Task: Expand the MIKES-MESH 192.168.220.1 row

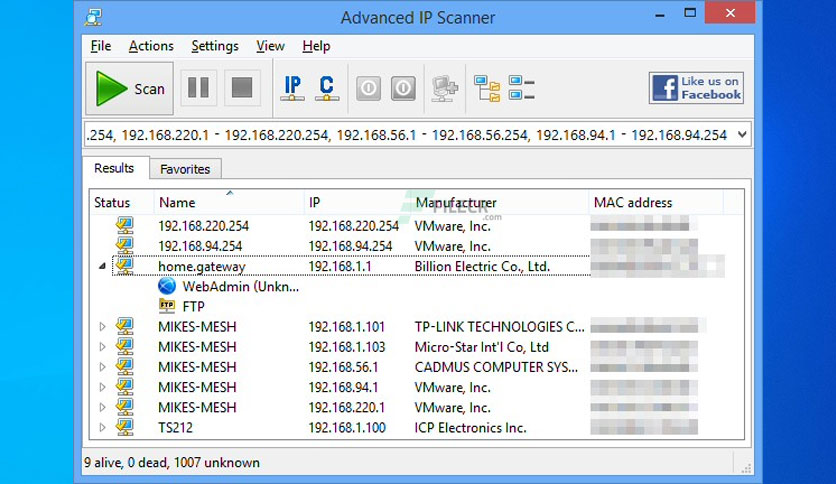Action: pos(102,407)
